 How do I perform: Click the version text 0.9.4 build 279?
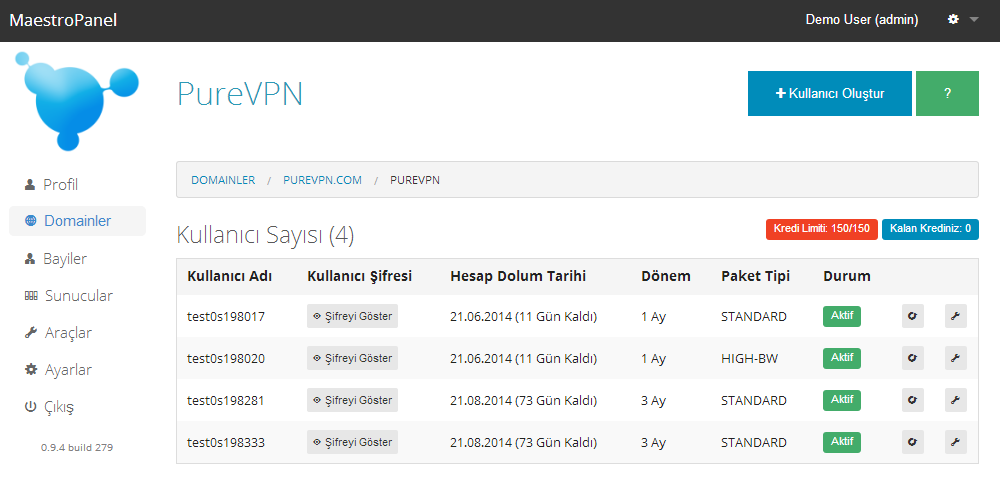click(x=77, y=448)
